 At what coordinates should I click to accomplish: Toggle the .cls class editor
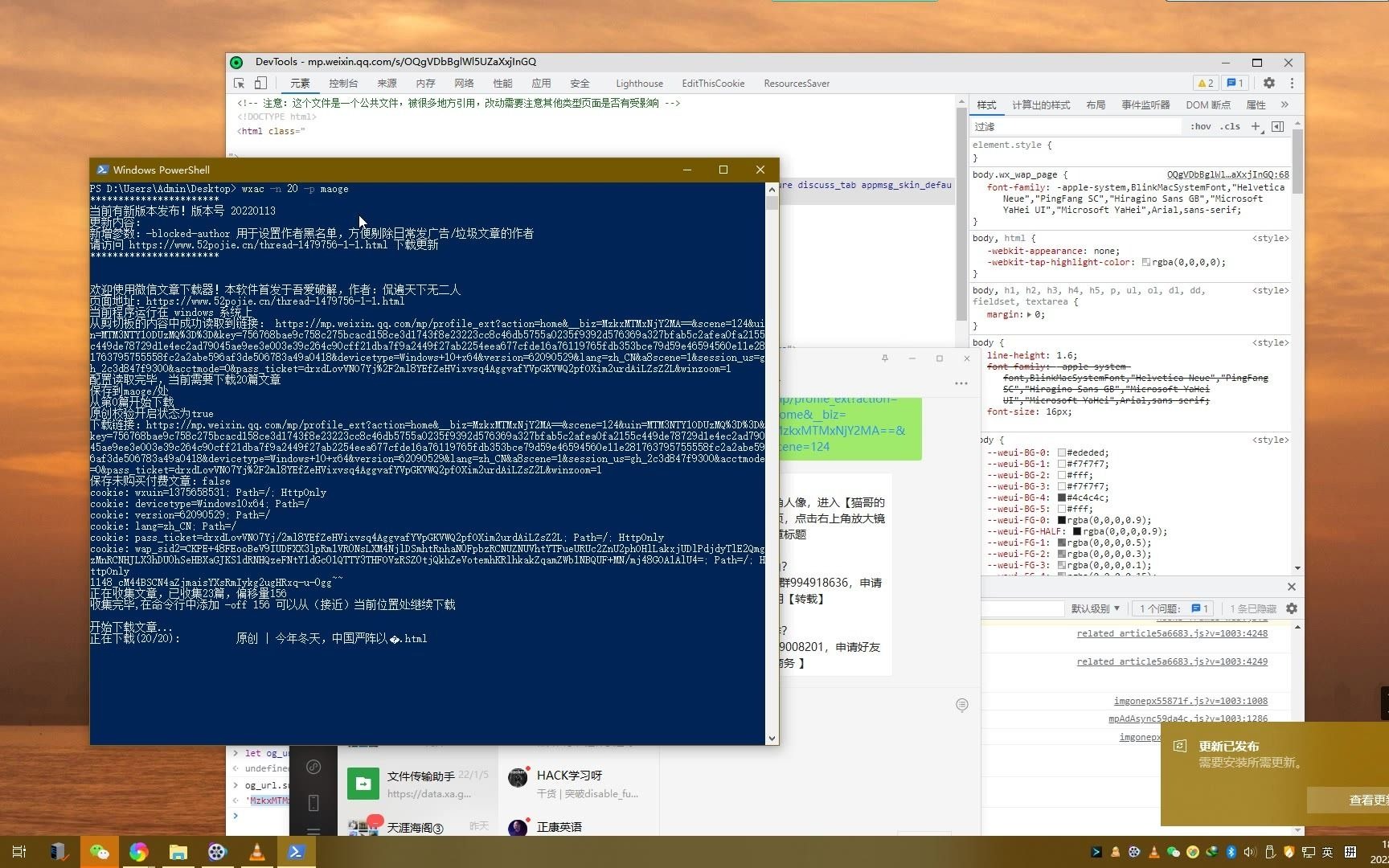pyautogui.click(x=1230, y=126)
